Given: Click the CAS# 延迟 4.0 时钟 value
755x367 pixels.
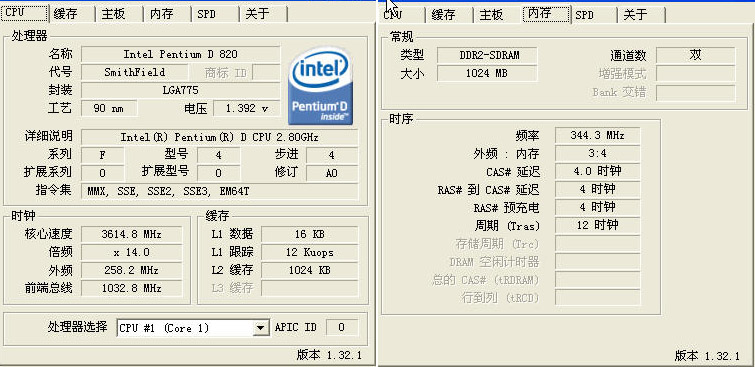Looking at the screenshot, I should pyautogui.click(x=598, y=171).
